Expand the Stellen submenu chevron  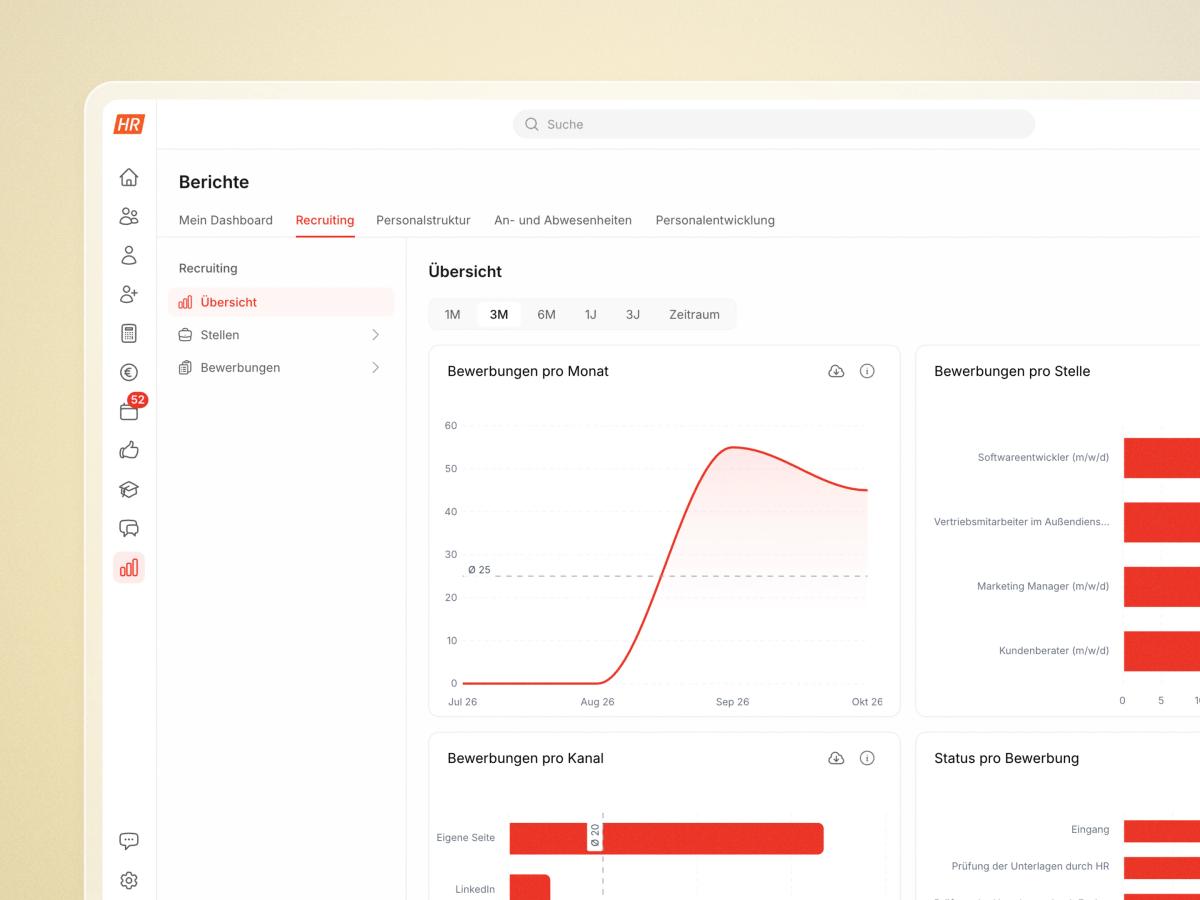(376, 335)
